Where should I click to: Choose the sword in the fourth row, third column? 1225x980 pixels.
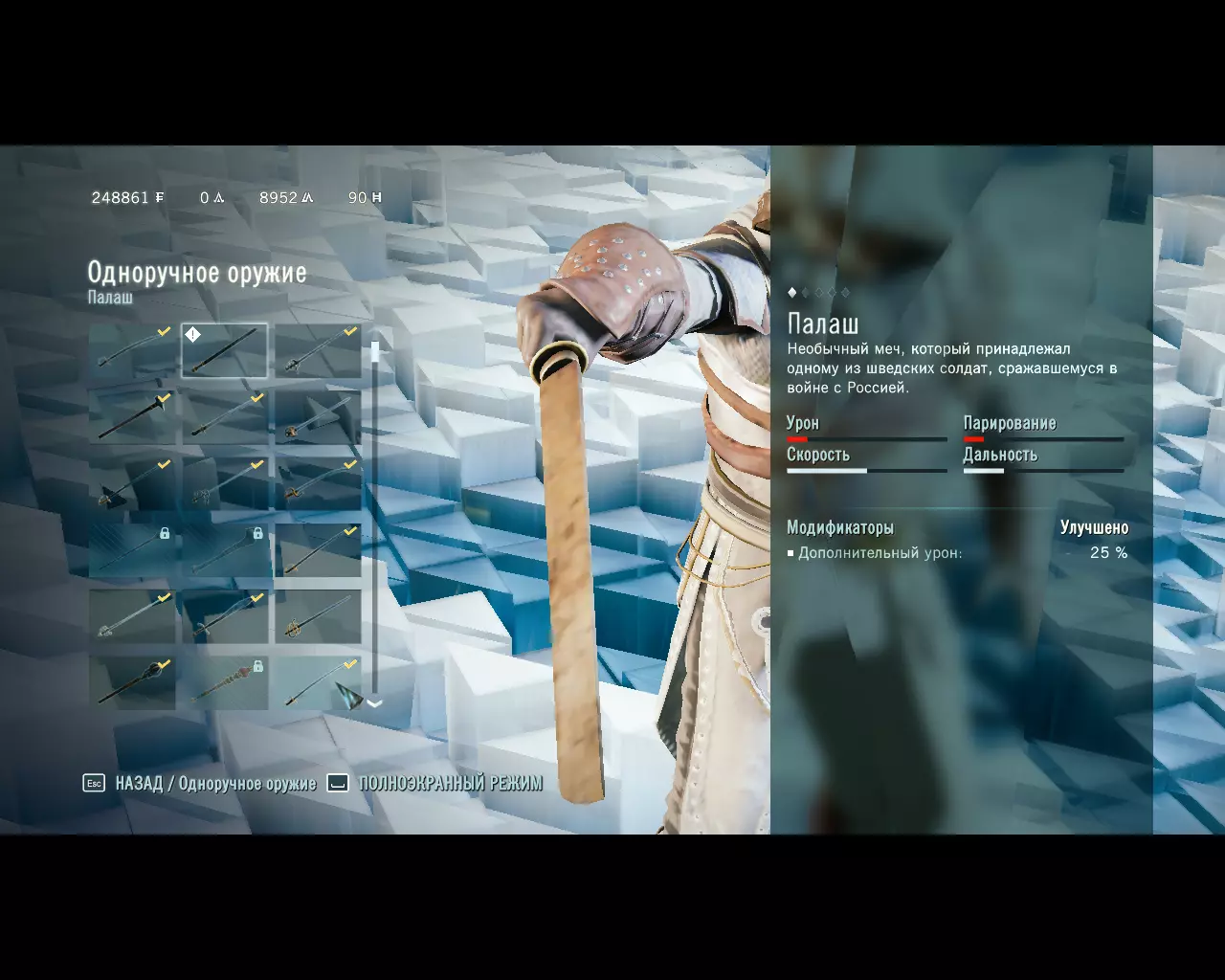point(318,550)
